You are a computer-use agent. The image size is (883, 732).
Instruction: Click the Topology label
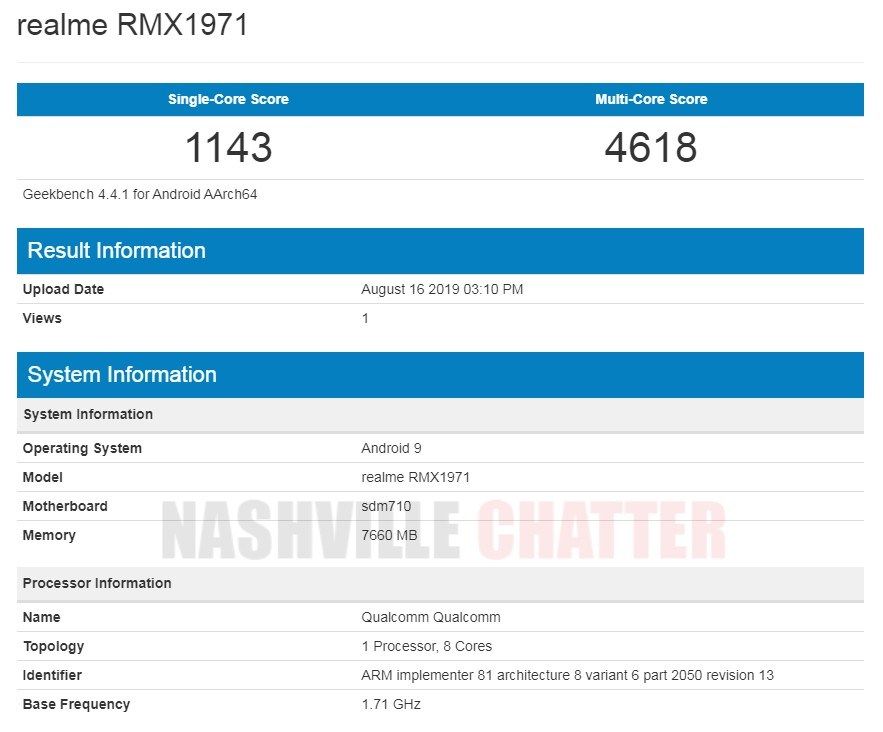(x=53, y=646)
